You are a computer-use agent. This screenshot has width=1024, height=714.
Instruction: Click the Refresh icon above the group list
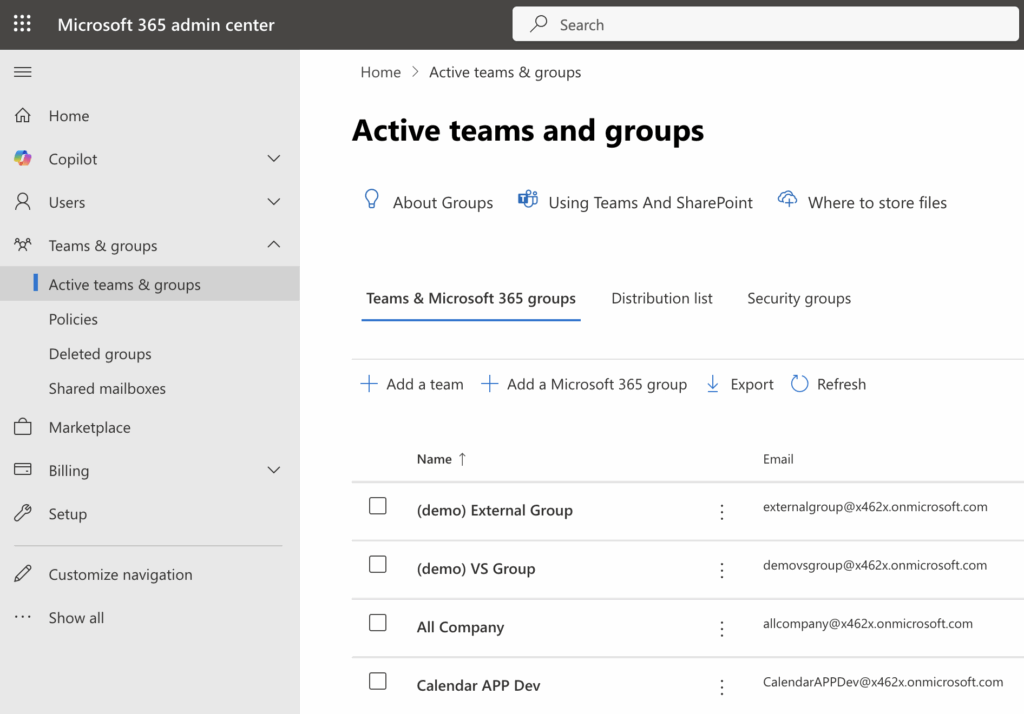pyautogui.click(x=799, y=383)
